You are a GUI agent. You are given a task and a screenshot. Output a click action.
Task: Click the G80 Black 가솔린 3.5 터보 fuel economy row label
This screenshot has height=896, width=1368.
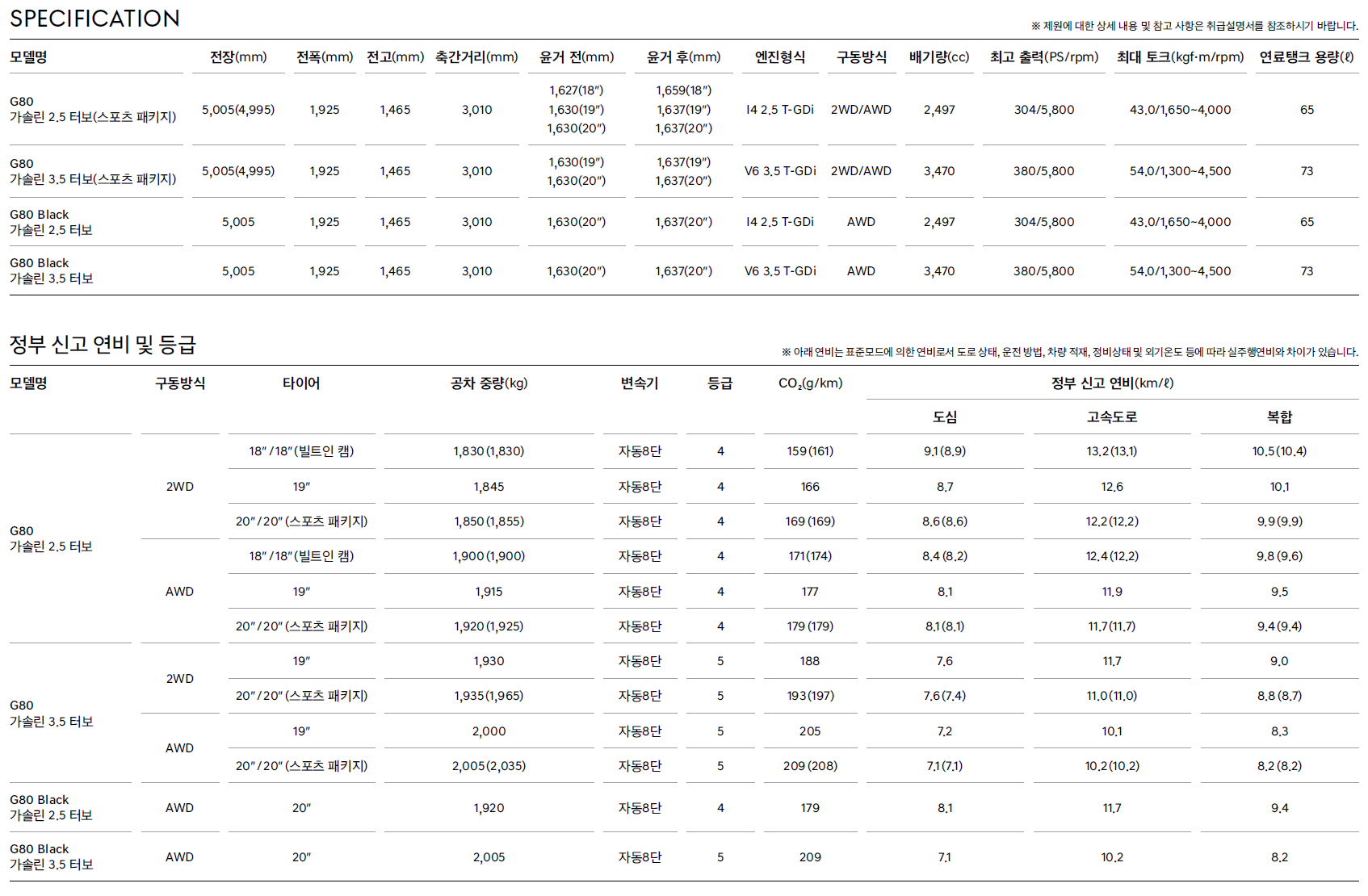51,856
